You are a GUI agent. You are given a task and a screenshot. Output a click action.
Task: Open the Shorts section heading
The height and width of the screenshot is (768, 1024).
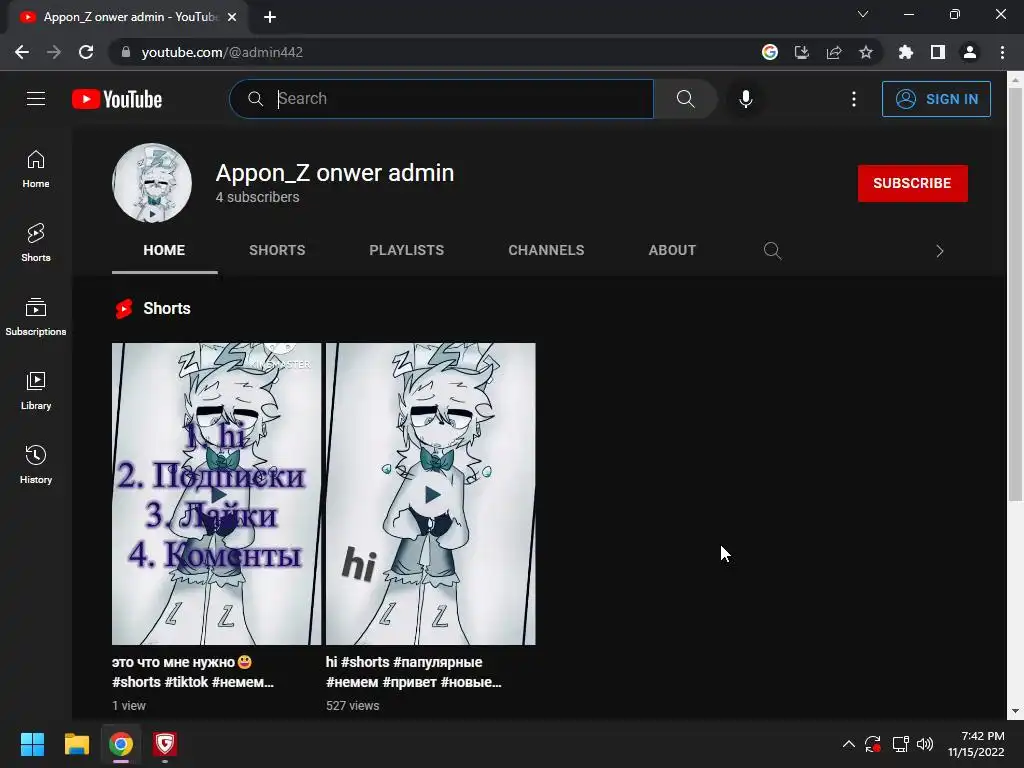tap(167, 308)
